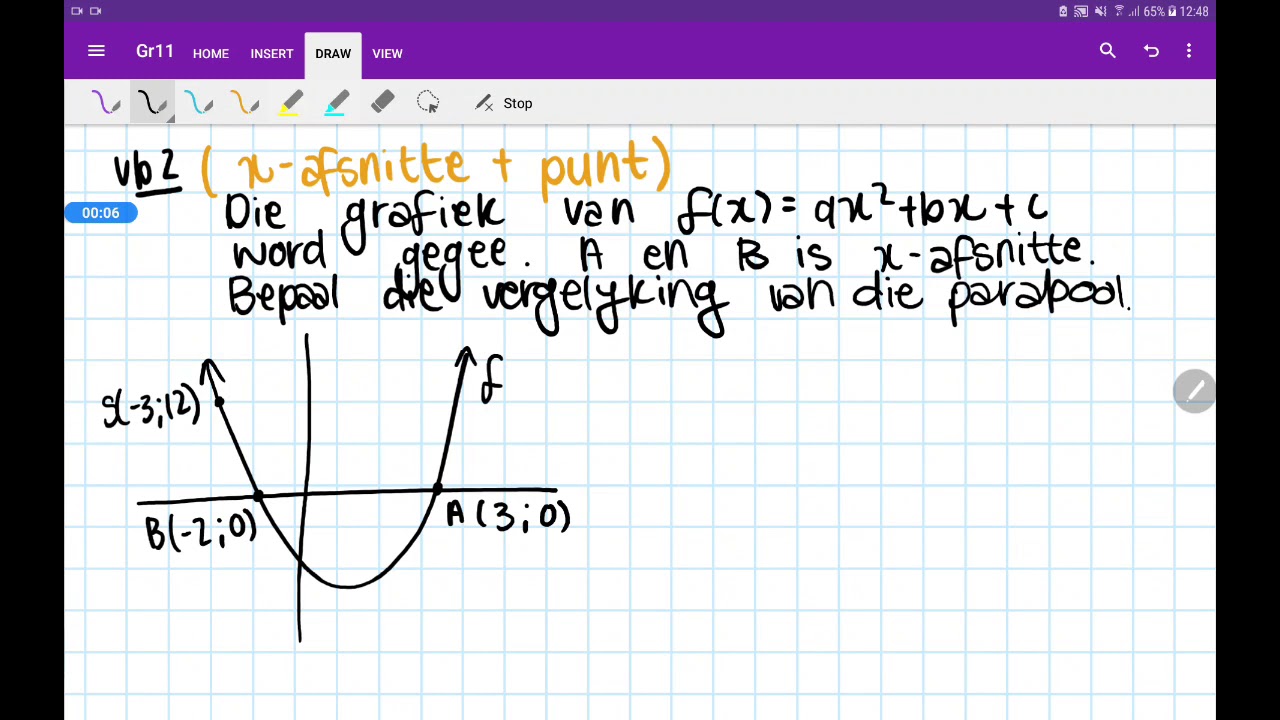Select the orange pen tool

[244, 103]
